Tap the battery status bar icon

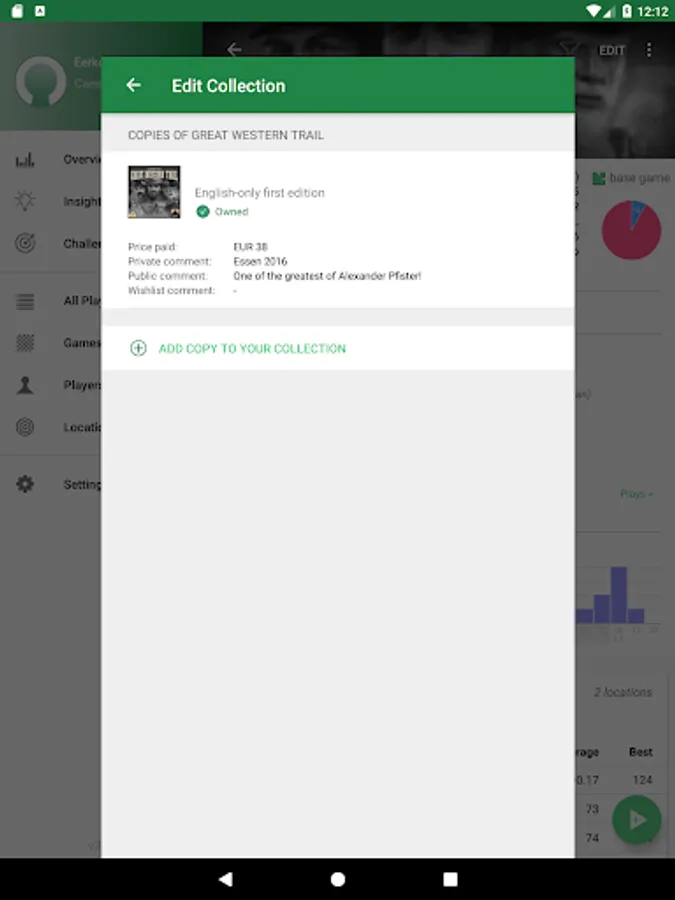[x=627, y=11]
